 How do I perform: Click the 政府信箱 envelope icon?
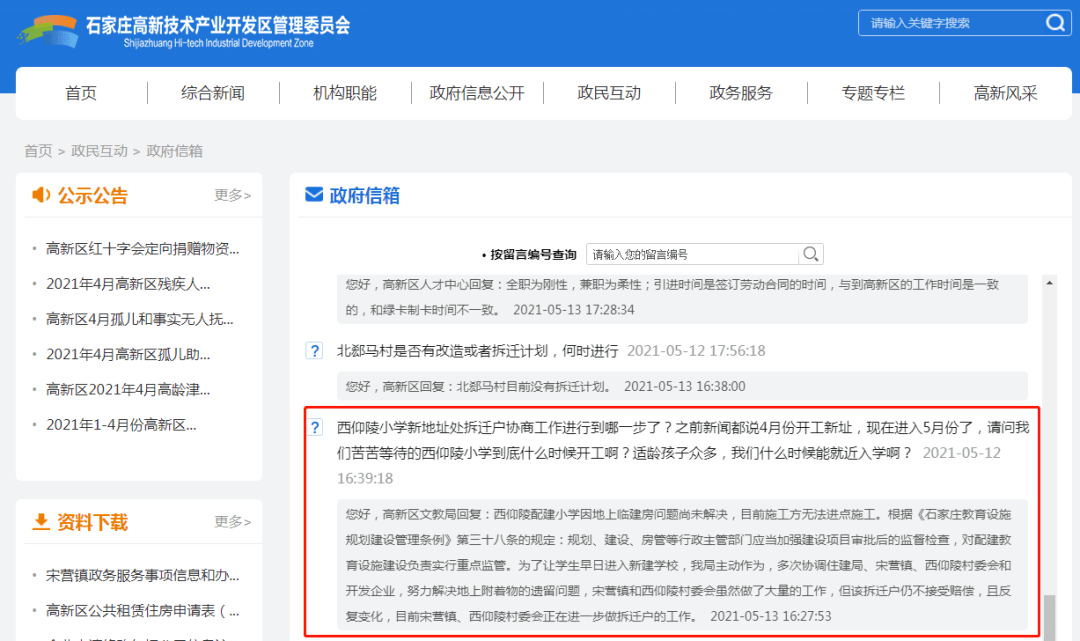point(312,195)
